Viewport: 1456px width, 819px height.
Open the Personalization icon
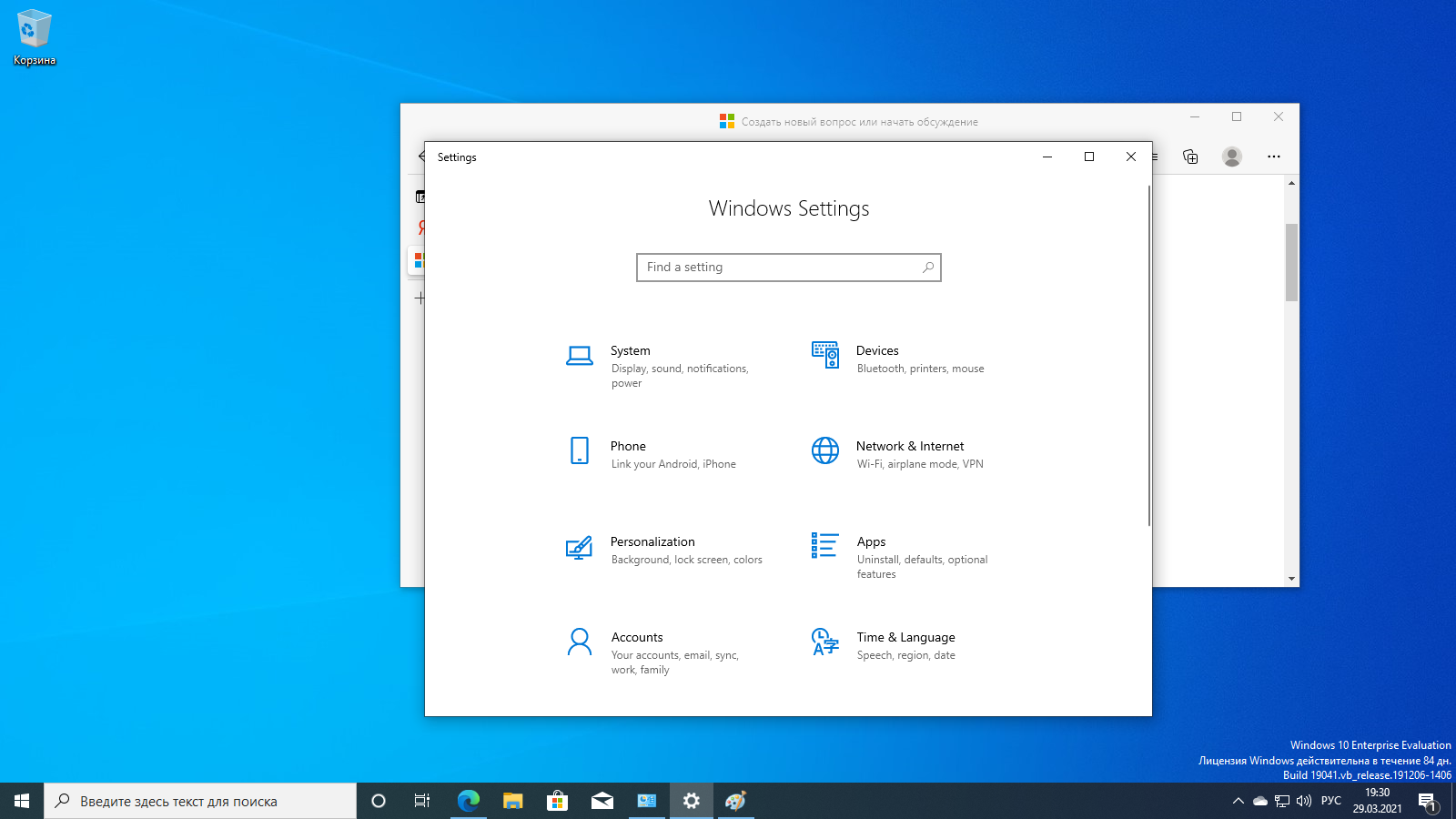579,547
